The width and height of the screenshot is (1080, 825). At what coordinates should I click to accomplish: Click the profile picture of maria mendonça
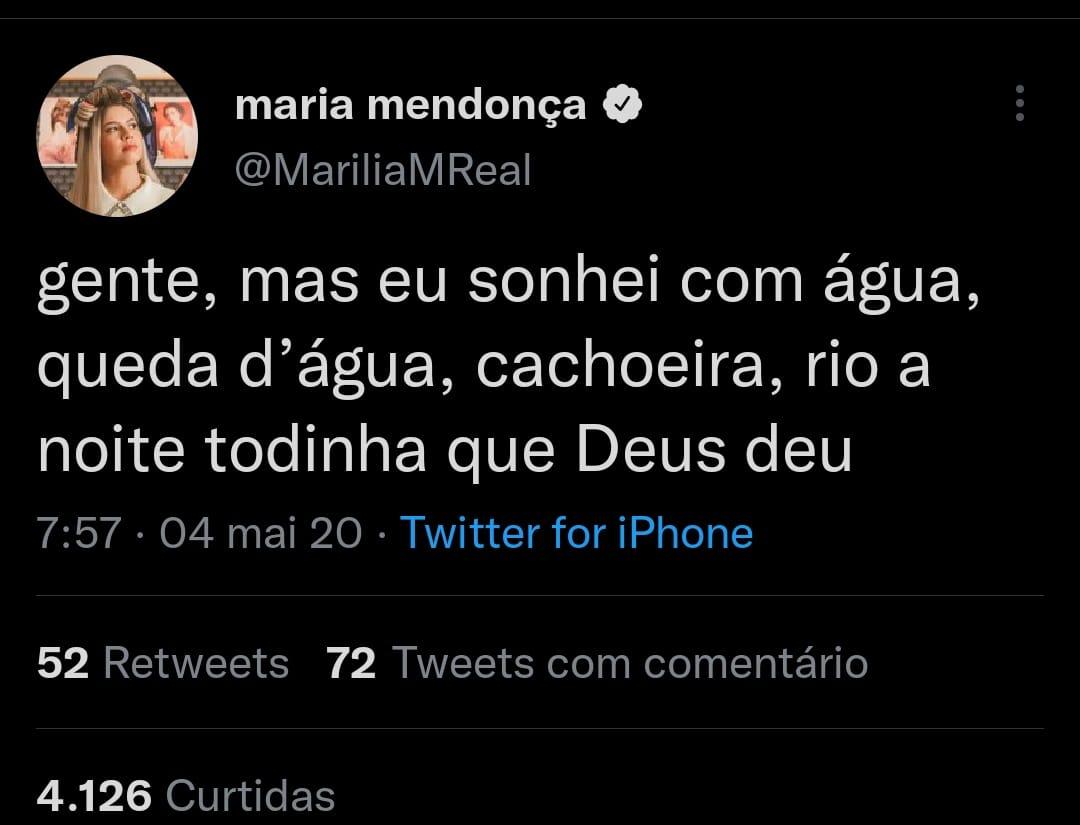click(x=115, y=135)
